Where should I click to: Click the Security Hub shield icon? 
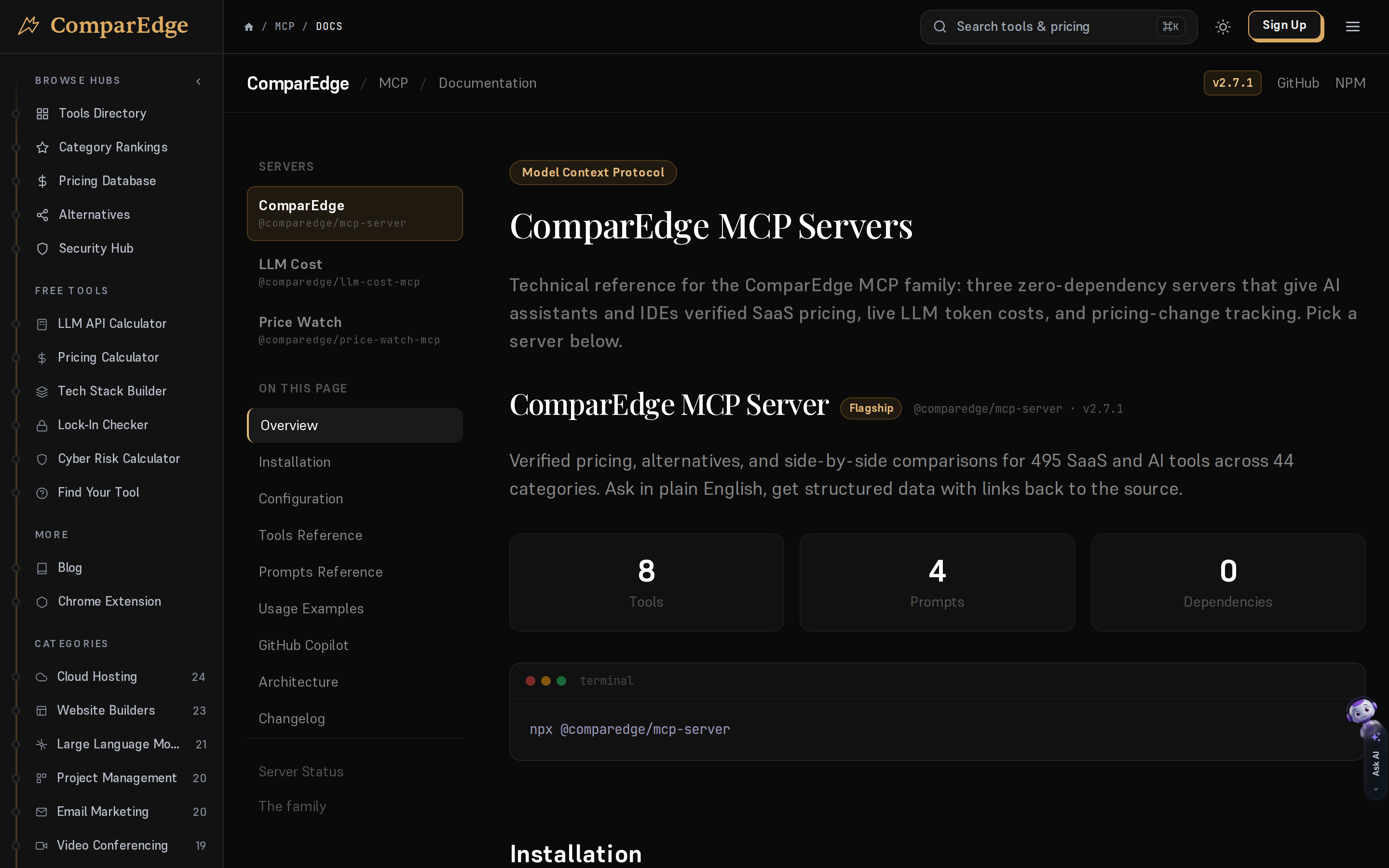point(42,248)
